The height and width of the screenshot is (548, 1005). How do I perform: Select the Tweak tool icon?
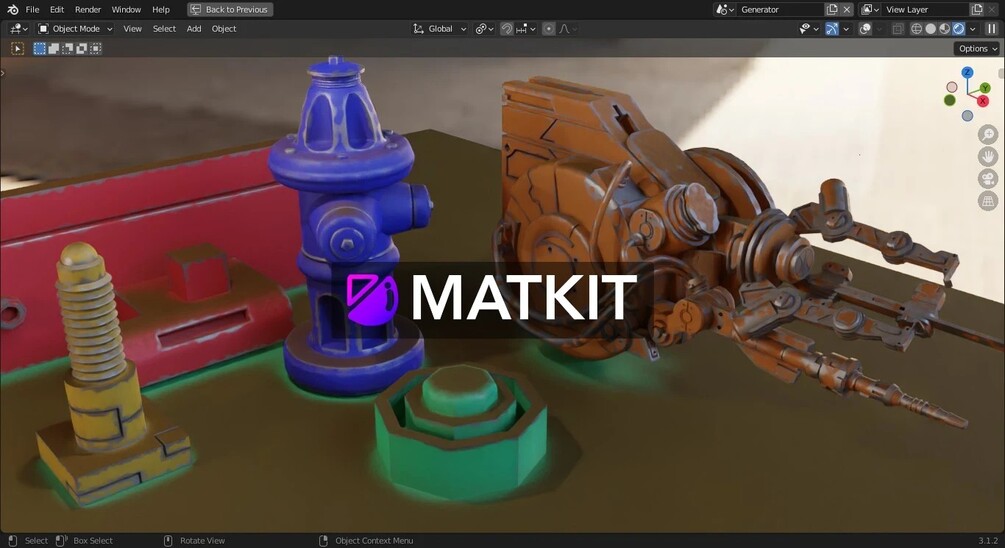(17, 49)
